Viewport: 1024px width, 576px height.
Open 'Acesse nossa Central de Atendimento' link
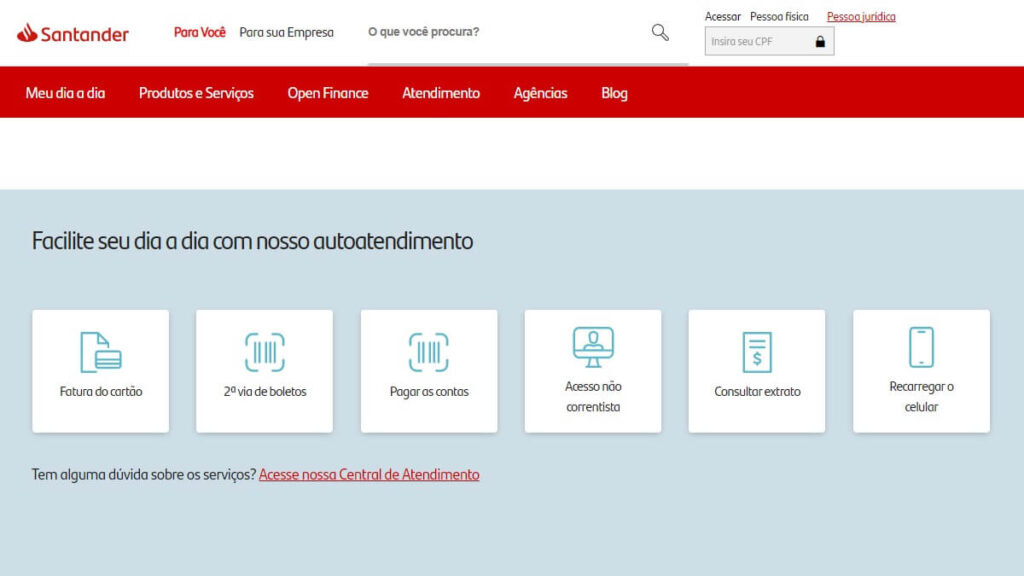pyautogui.click(x=369, y=474)
